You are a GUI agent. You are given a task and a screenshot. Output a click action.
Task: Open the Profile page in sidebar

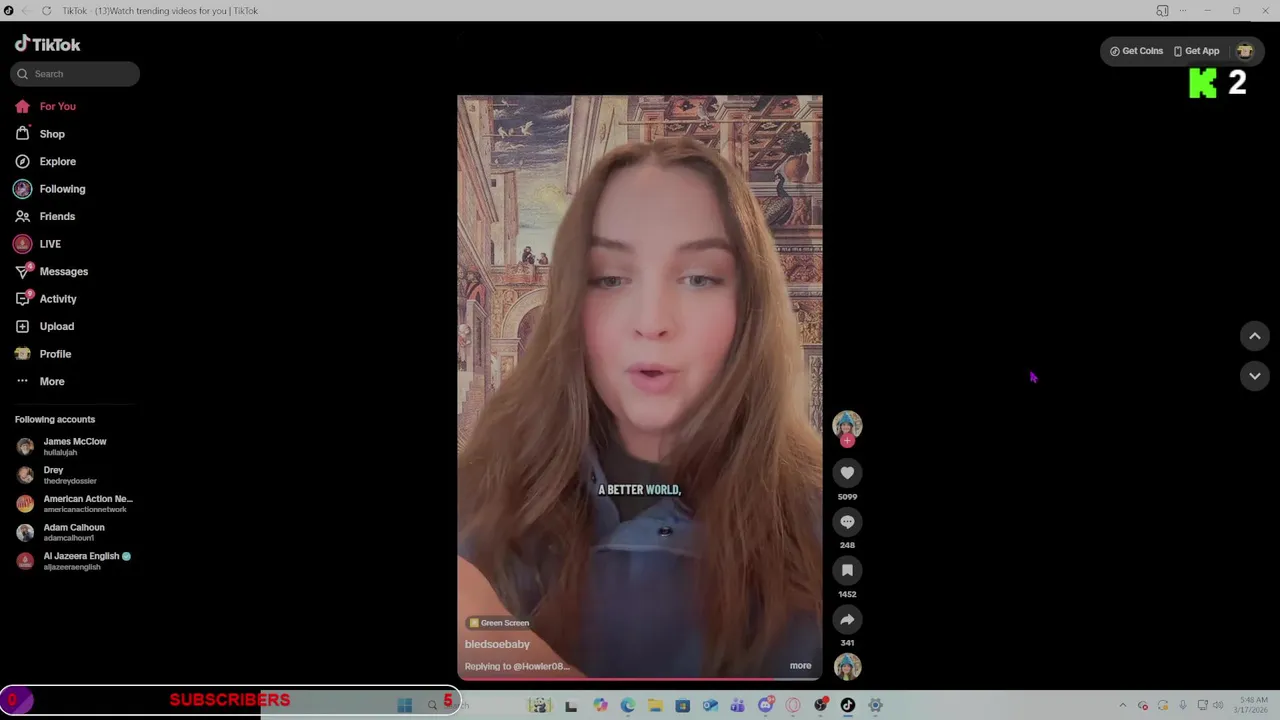tap(44, 354)
